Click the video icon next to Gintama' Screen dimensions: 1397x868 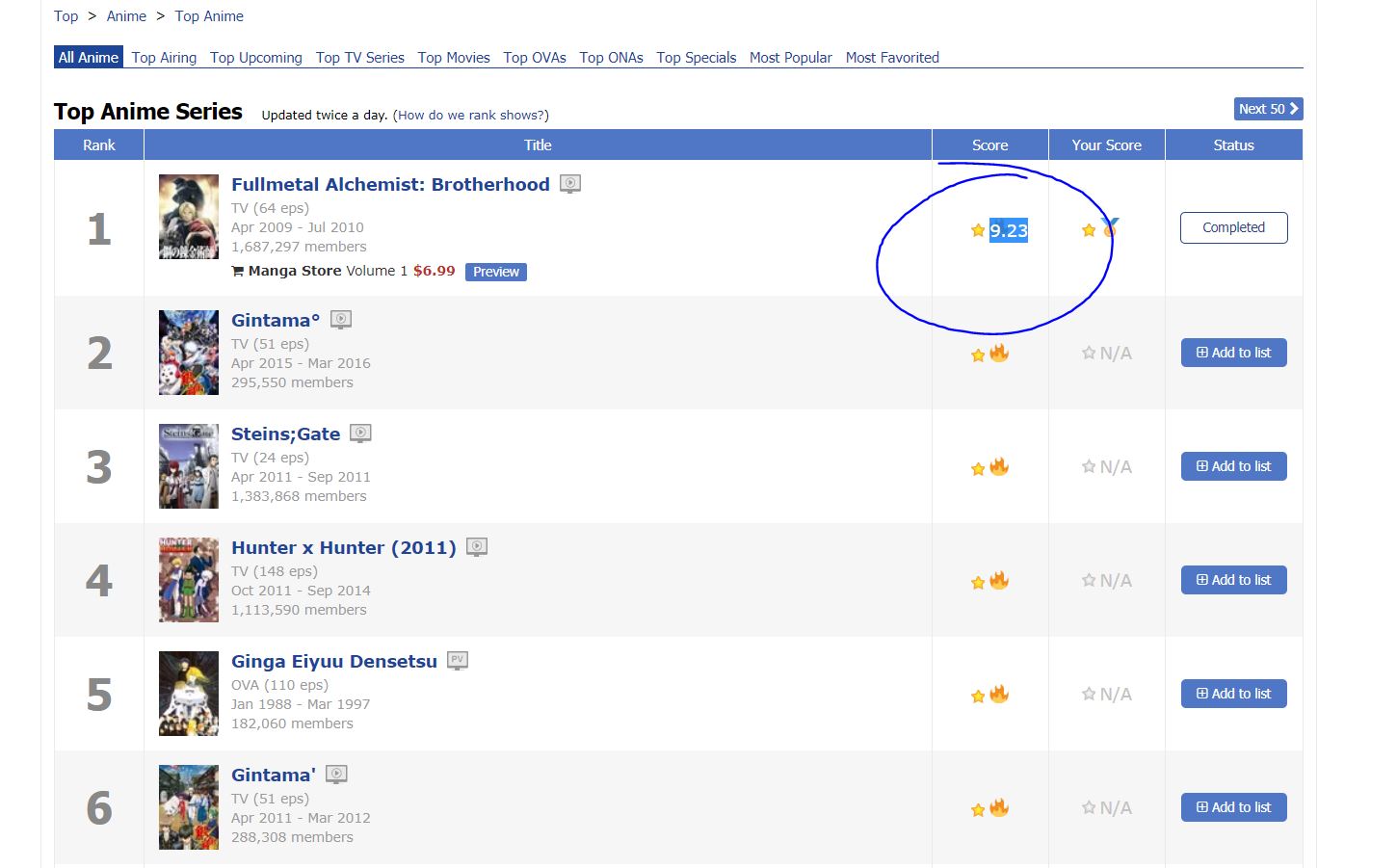(x=336, y=774)
